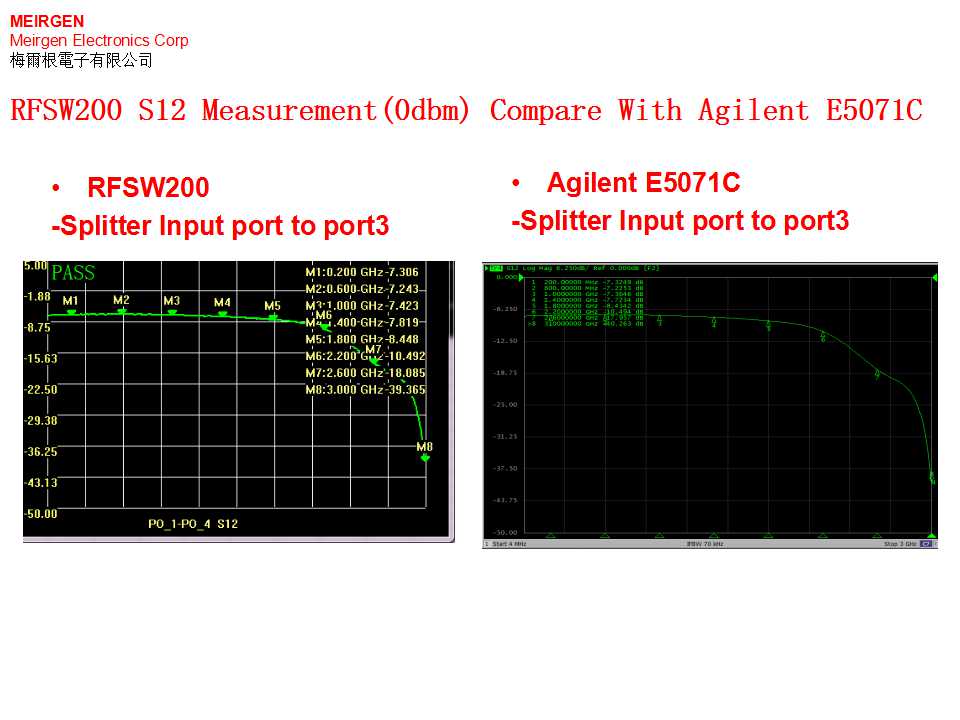This screenshot has width=960, height=720.
Task: Click the M7 marker on the curve
Action: [373, 360]
